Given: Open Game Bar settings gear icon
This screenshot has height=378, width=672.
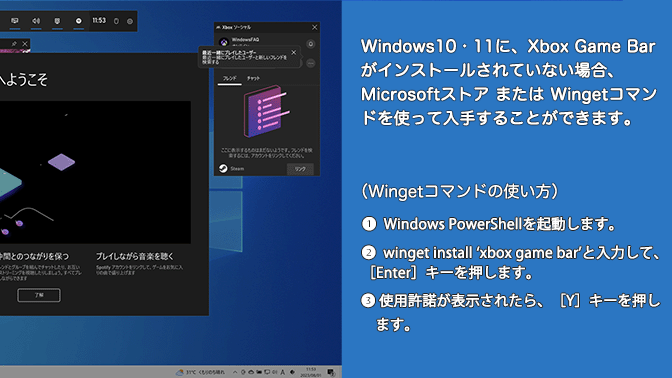Looking at the screenshot, I should [x=130, y=21].
